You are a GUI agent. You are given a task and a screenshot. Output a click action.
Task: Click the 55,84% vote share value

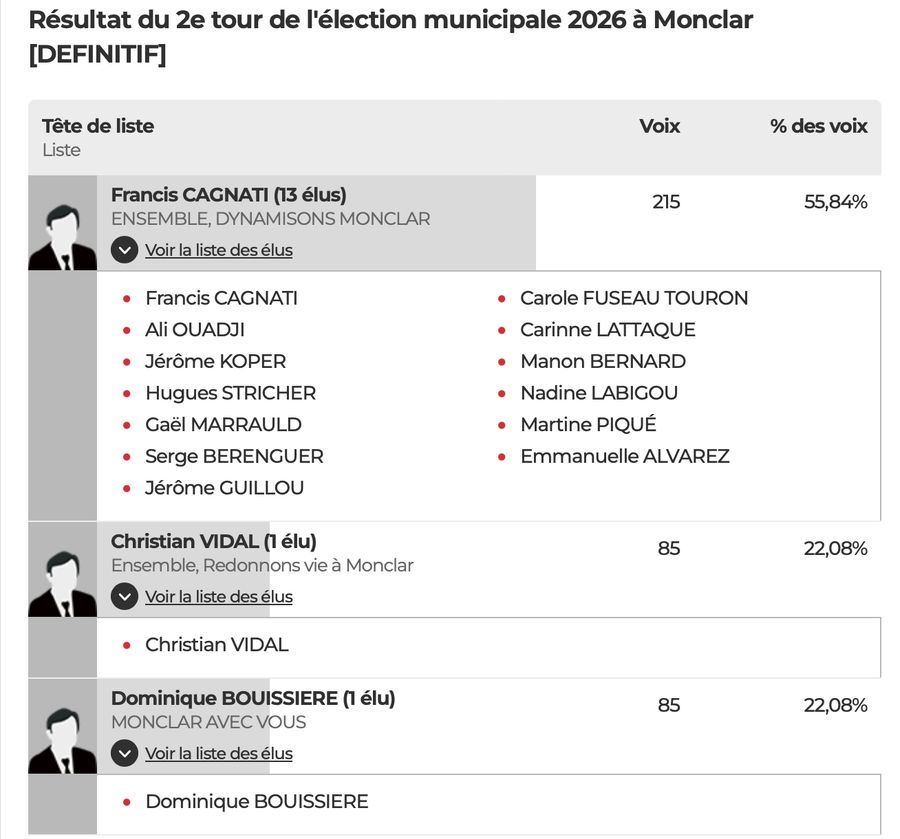pyautogui.click(x=835, y=202)
